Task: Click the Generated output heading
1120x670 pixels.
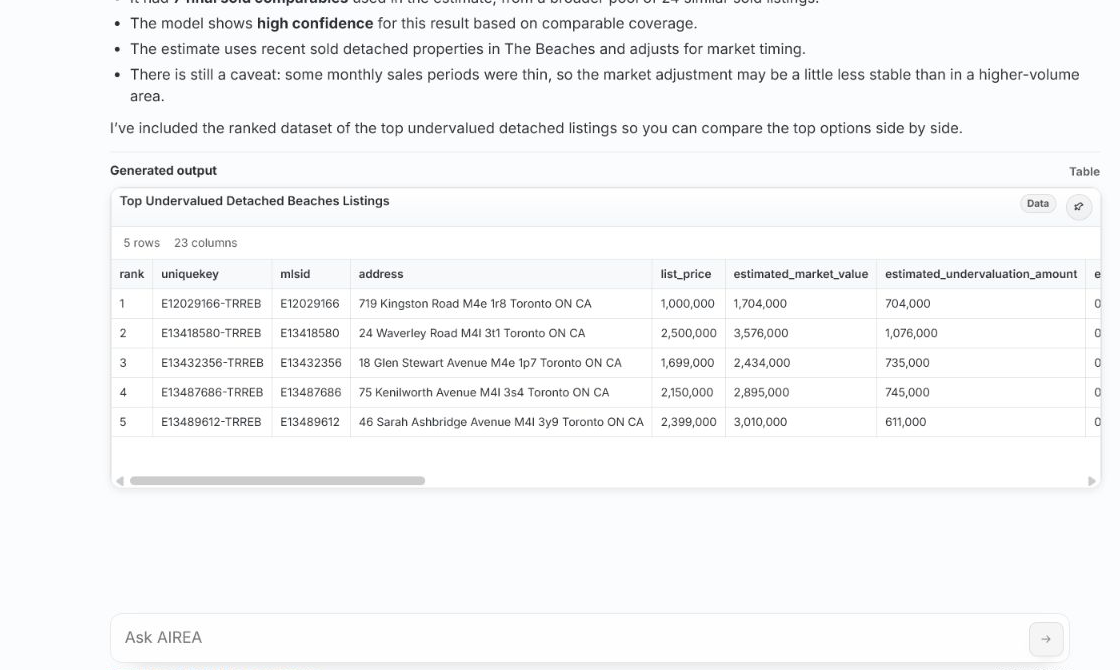Action: pos(164,171)
